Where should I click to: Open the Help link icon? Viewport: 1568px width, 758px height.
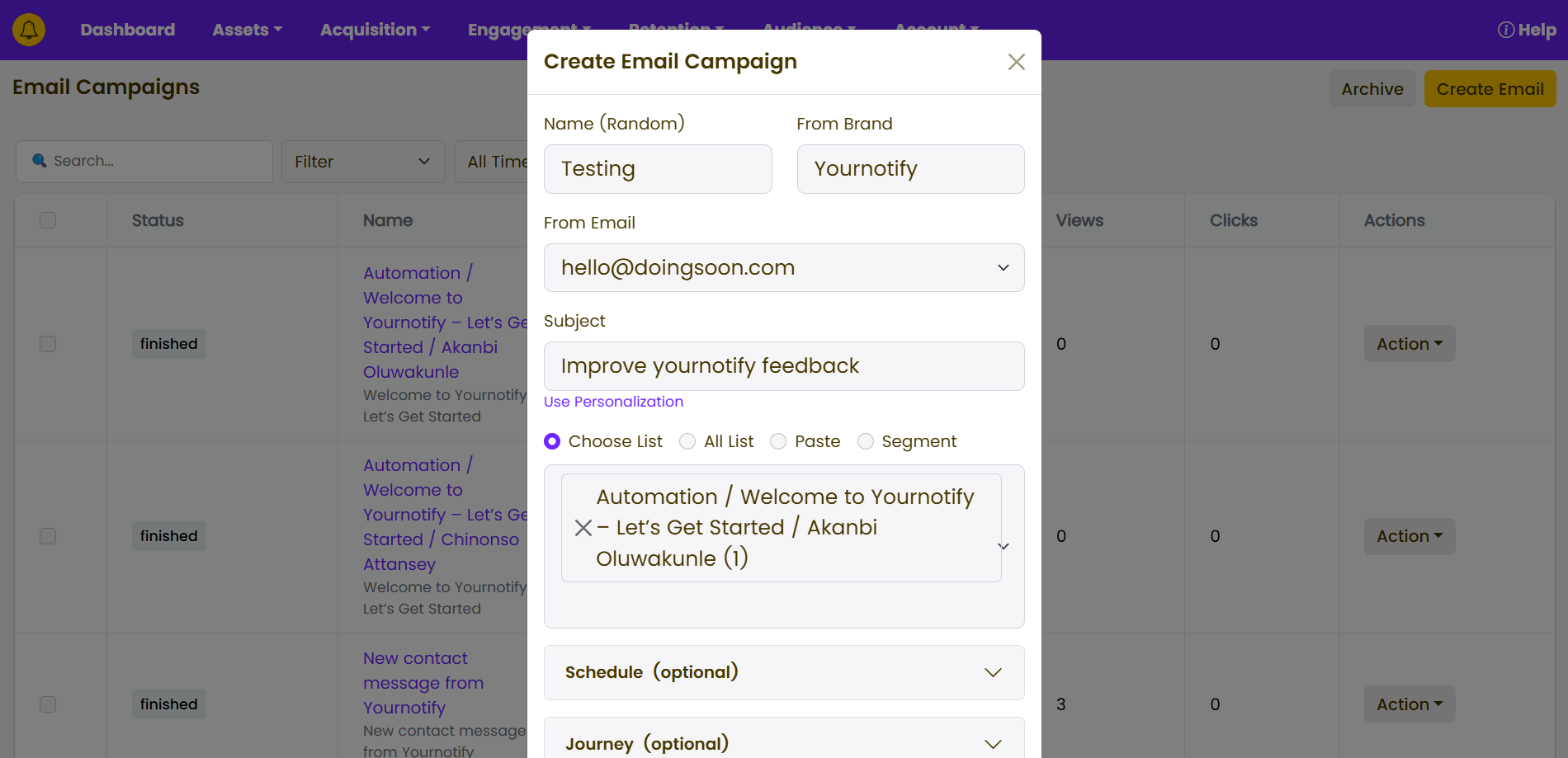point(1505,30)
